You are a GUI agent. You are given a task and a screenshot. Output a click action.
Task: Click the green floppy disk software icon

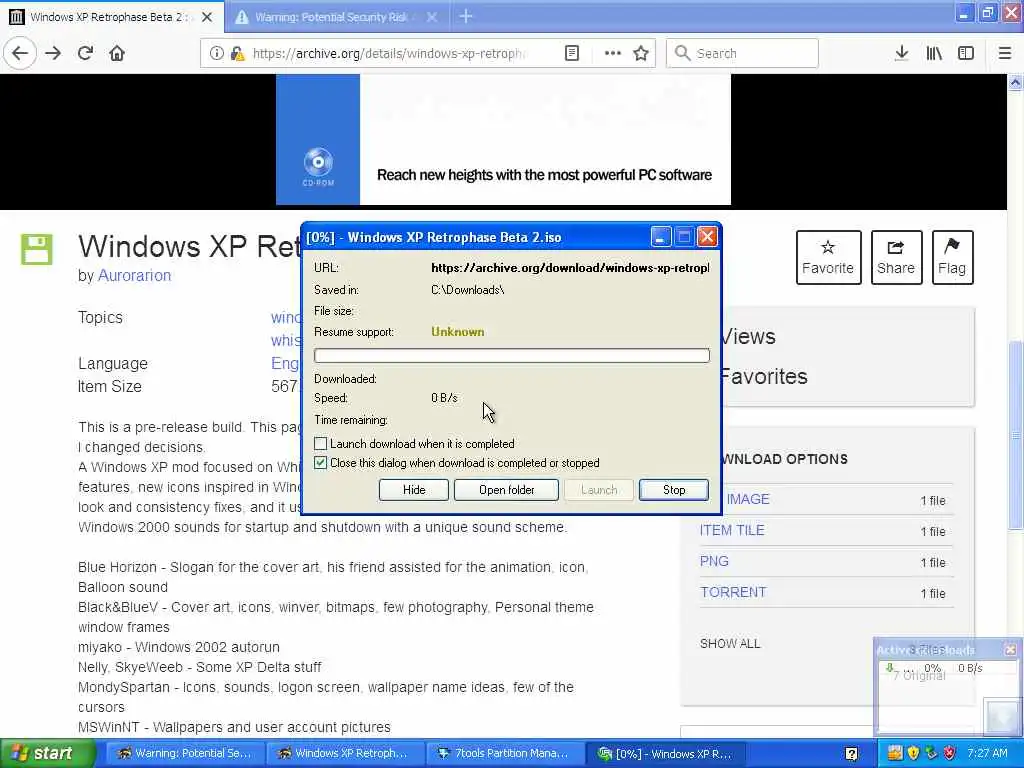tap(37, 249)
